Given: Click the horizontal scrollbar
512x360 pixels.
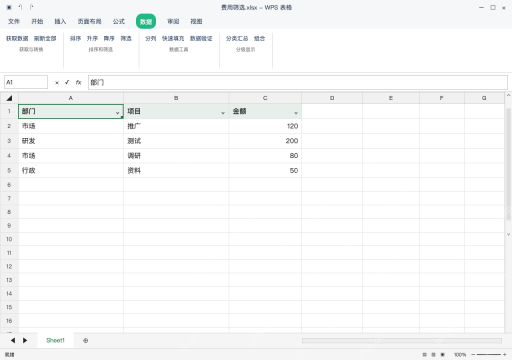Looking at the screenshot, I should pos(402,340).
